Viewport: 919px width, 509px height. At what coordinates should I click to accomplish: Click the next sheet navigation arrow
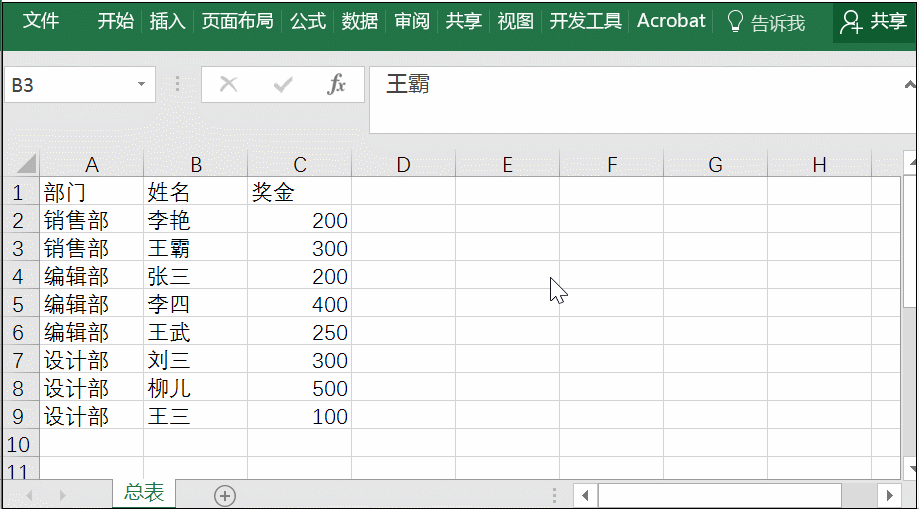(x=63, y=496)
